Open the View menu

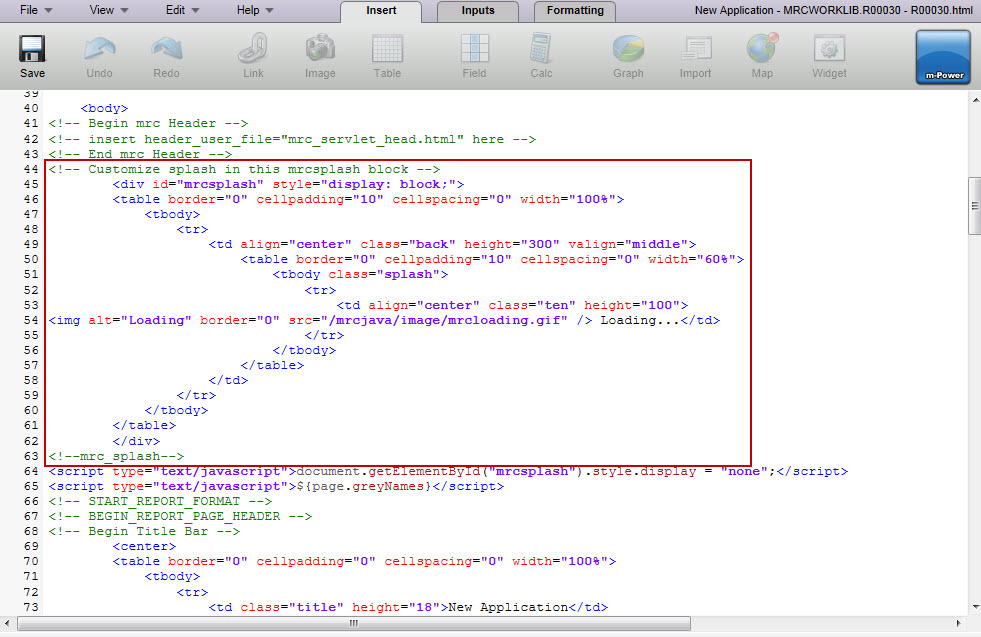click(108, 10)
